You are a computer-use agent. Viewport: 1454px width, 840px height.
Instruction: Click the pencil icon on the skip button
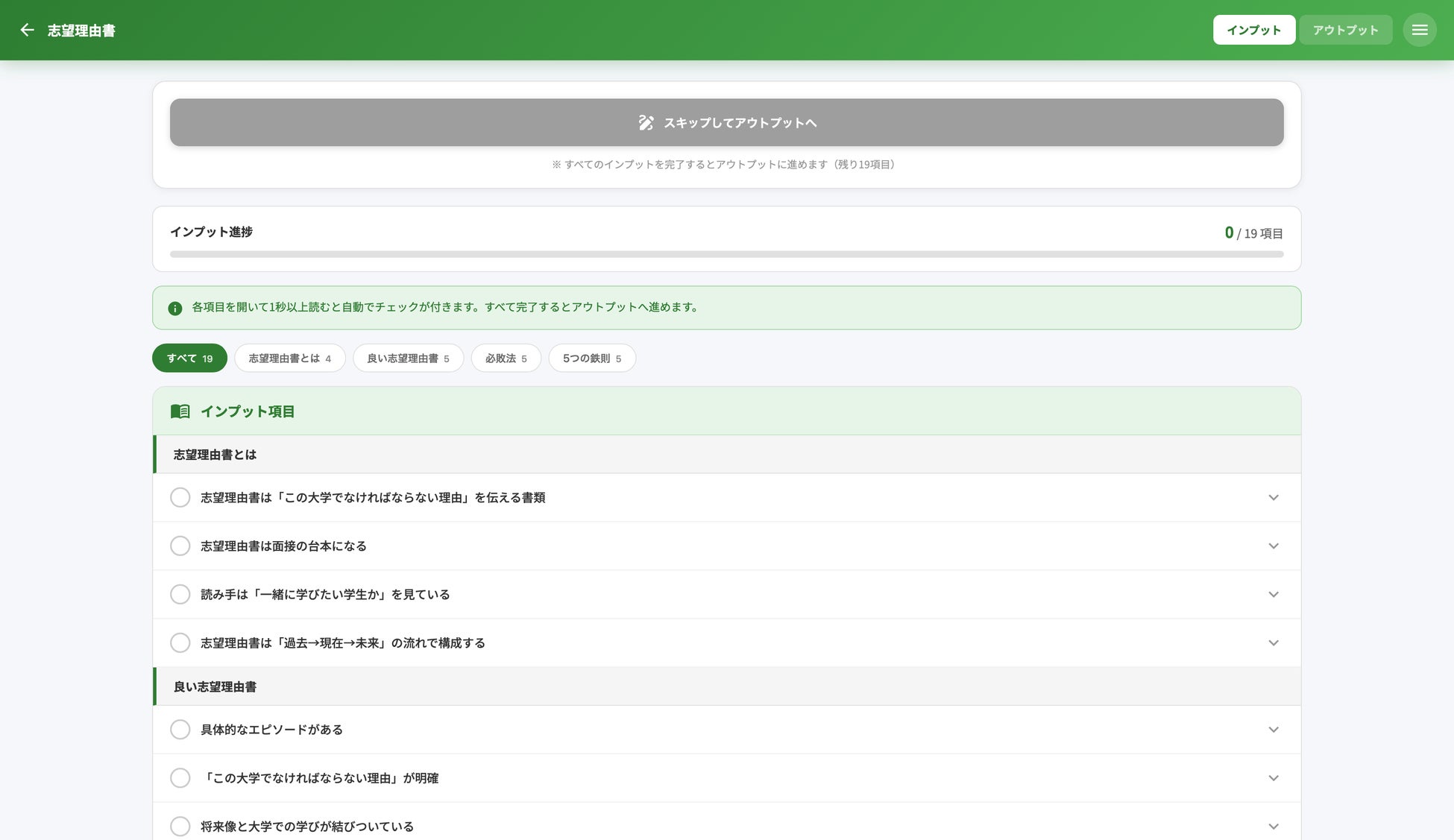646,122
